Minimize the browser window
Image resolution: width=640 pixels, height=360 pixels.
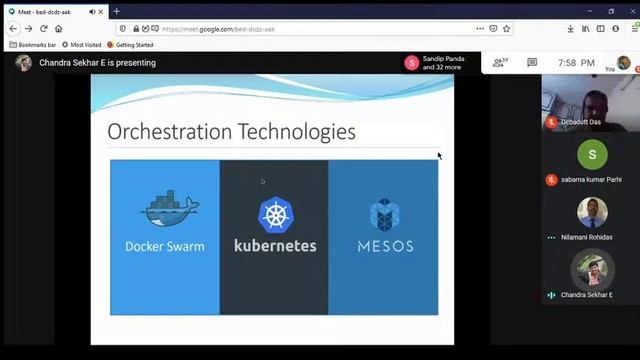point(590,11)
